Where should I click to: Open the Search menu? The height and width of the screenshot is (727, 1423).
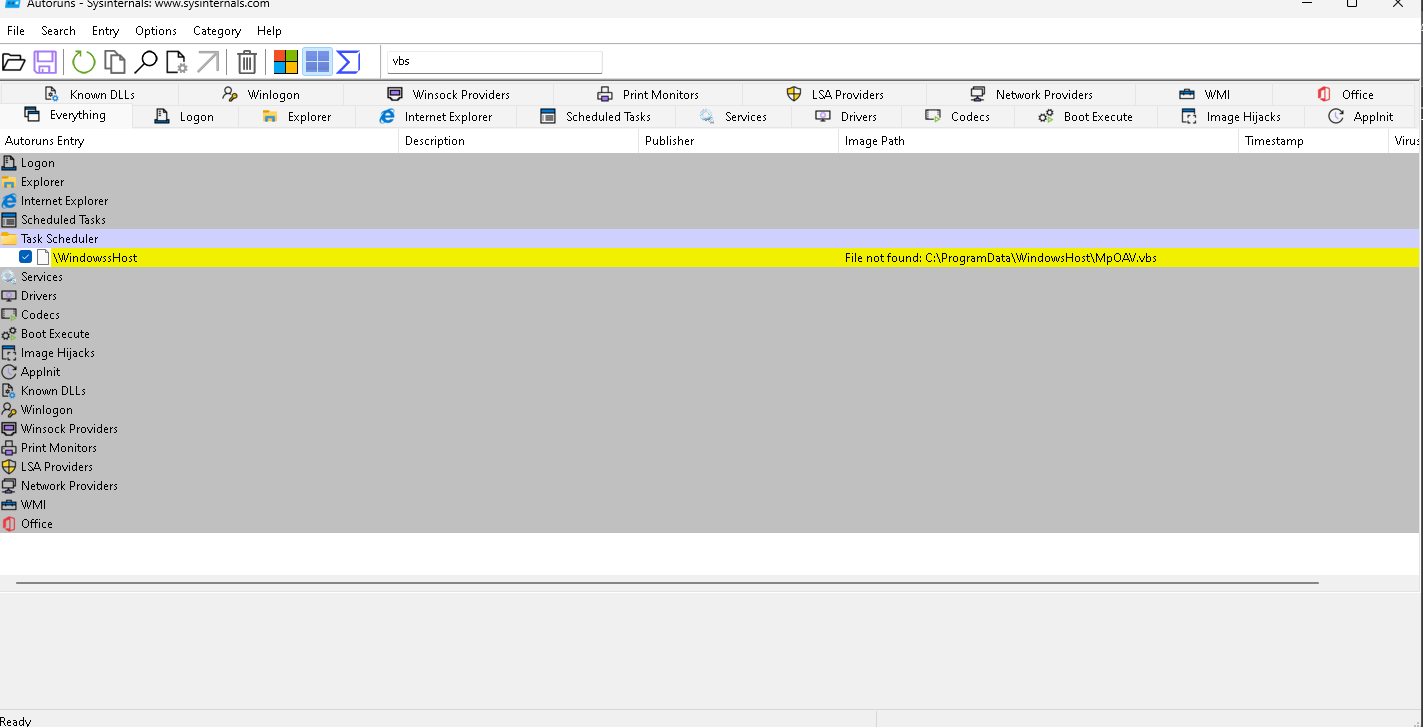[x=58, y=31]
